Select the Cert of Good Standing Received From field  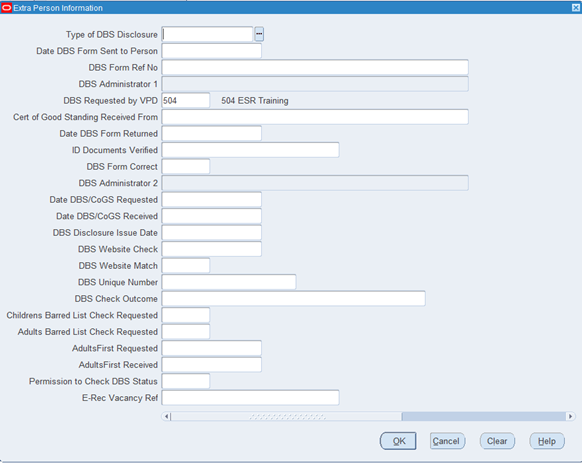click(315, 117)
